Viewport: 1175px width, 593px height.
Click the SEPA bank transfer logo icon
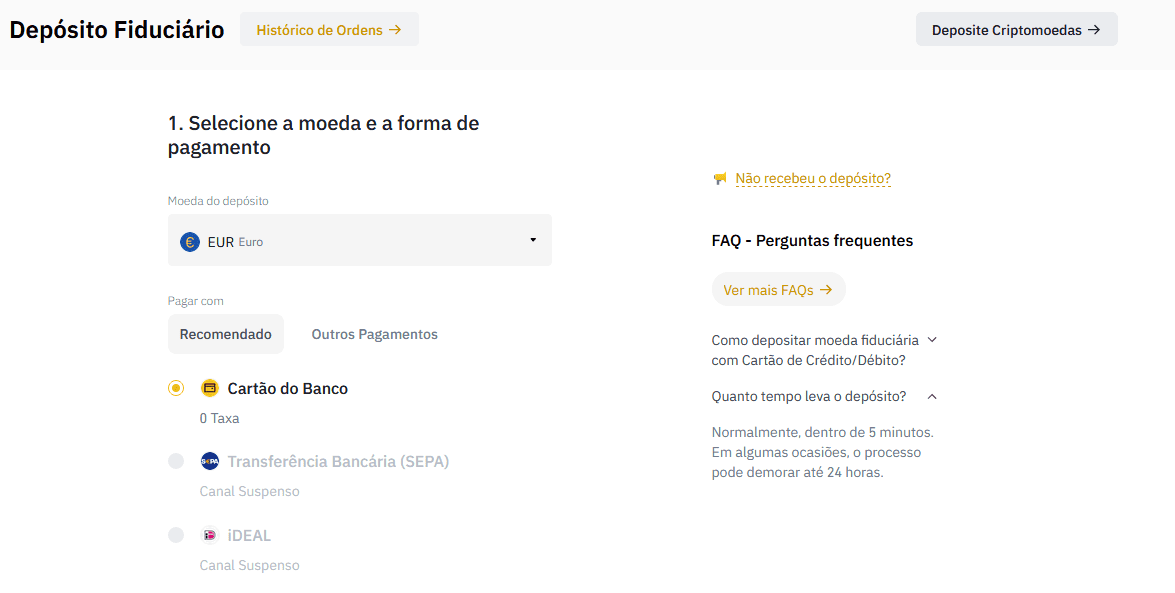point(209,461)
